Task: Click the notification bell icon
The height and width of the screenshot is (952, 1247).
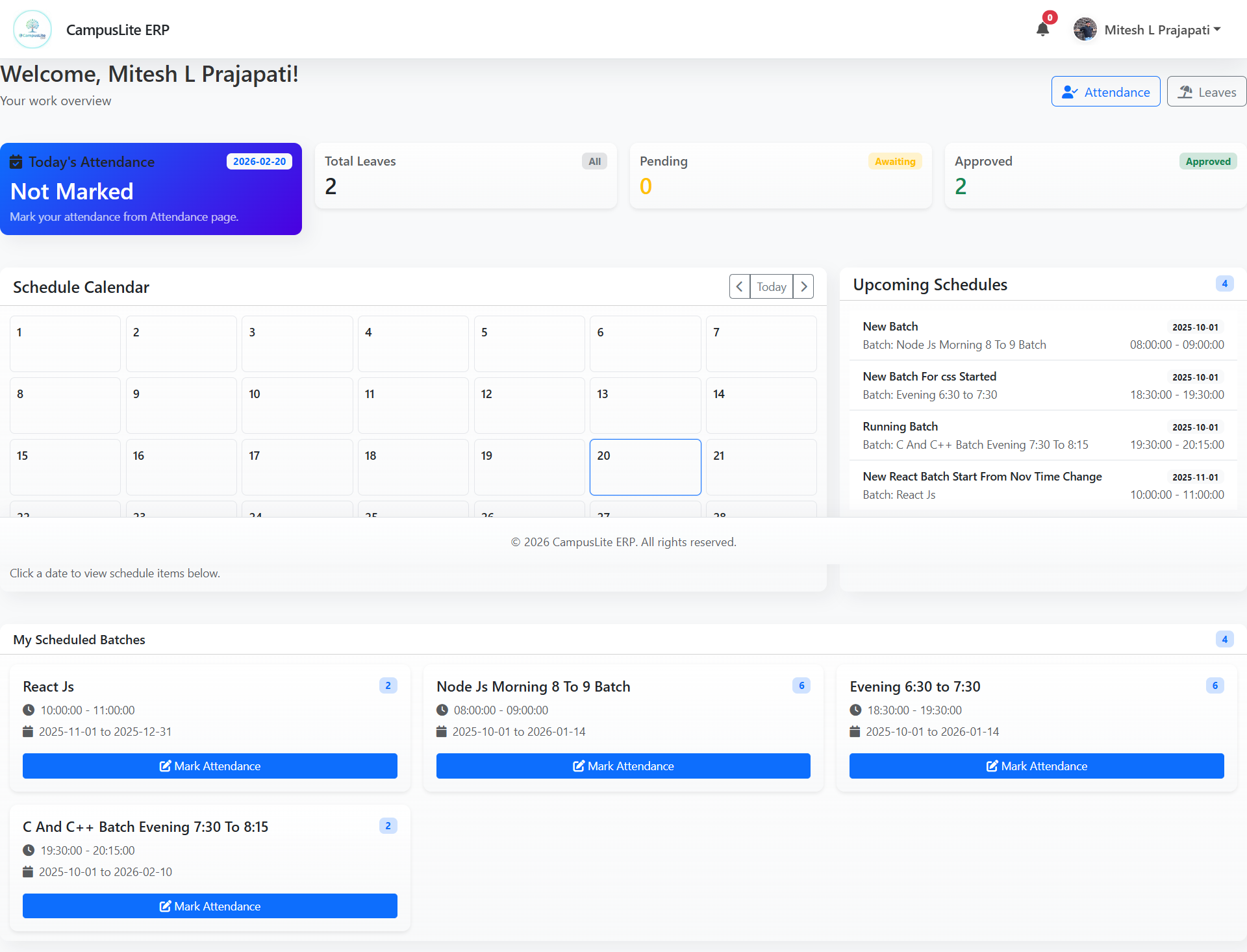Action: (x=1042, y=29)
